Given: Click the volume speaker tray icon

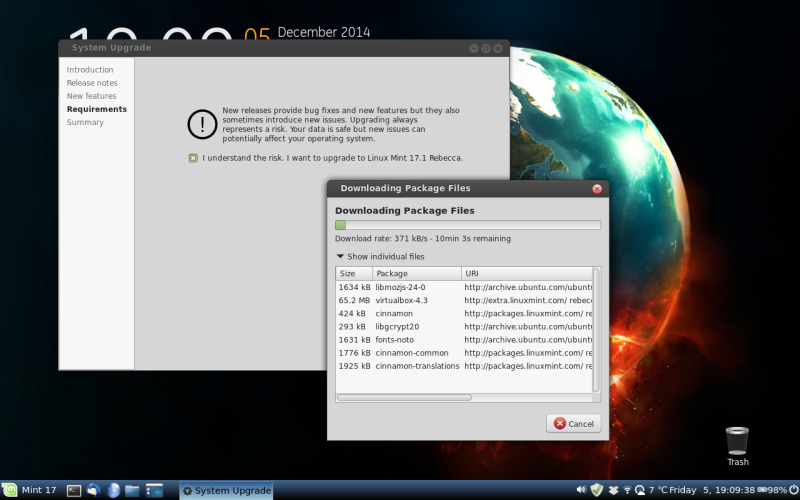Looking at the screenshot, I should coord(581,490).
